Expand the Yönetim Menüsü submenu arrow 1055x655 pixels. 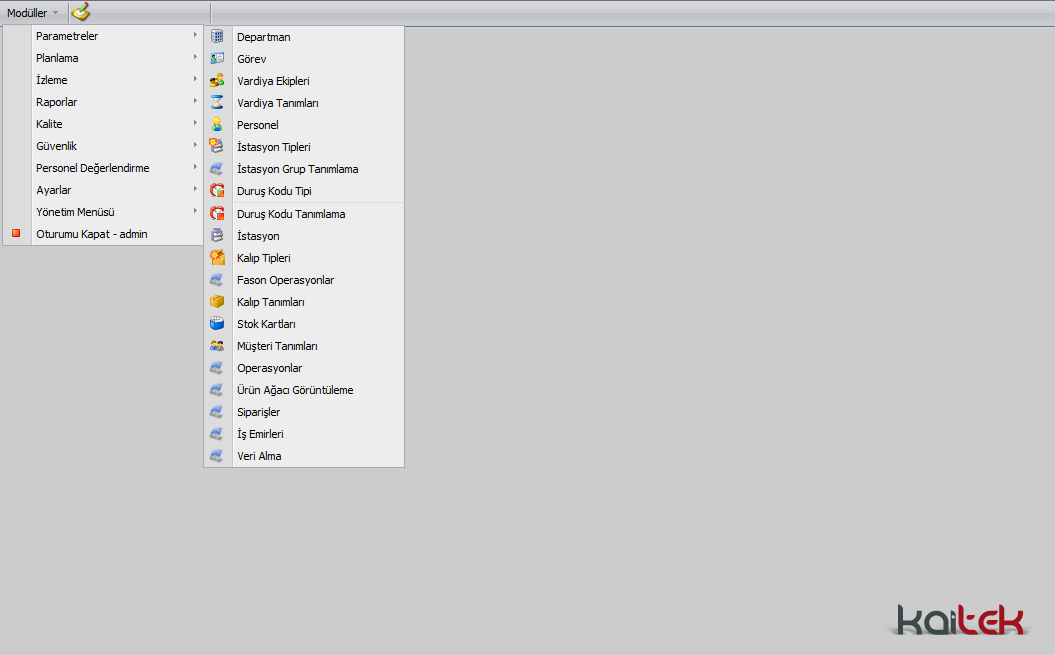(x=195, y=212)
